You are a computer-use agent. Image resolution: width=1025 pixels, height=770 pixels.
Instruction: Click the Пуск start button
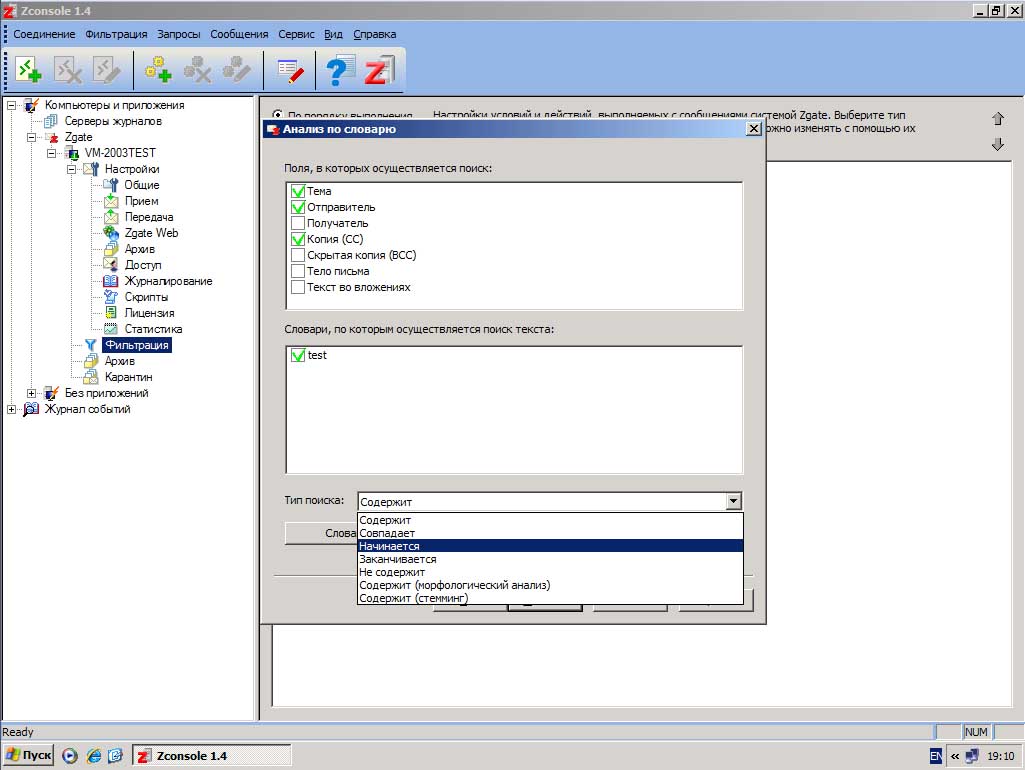pos(27,755)
